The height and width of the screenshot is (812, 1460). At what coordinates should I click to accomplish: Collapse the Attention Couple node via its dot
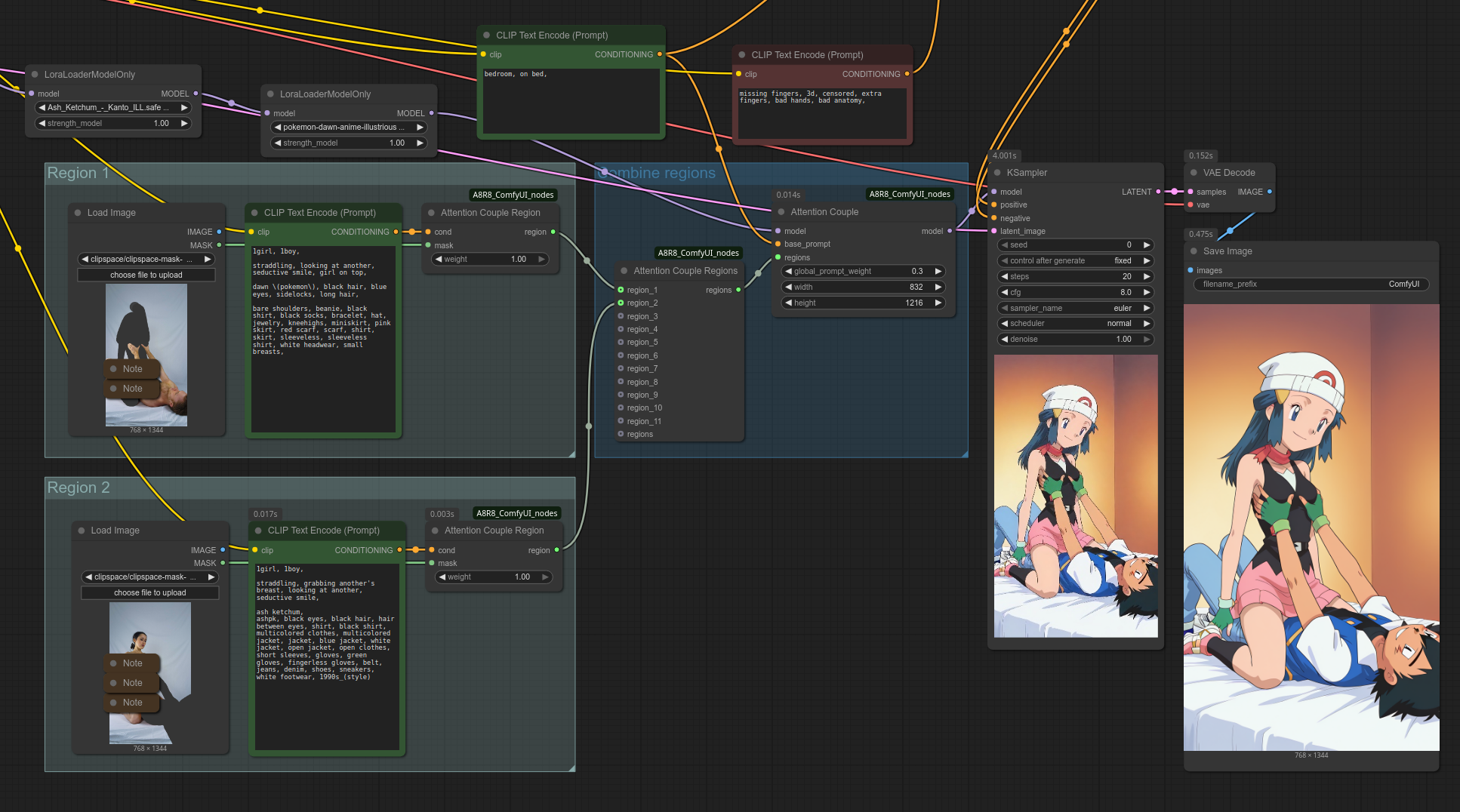[x=781, y=212]
